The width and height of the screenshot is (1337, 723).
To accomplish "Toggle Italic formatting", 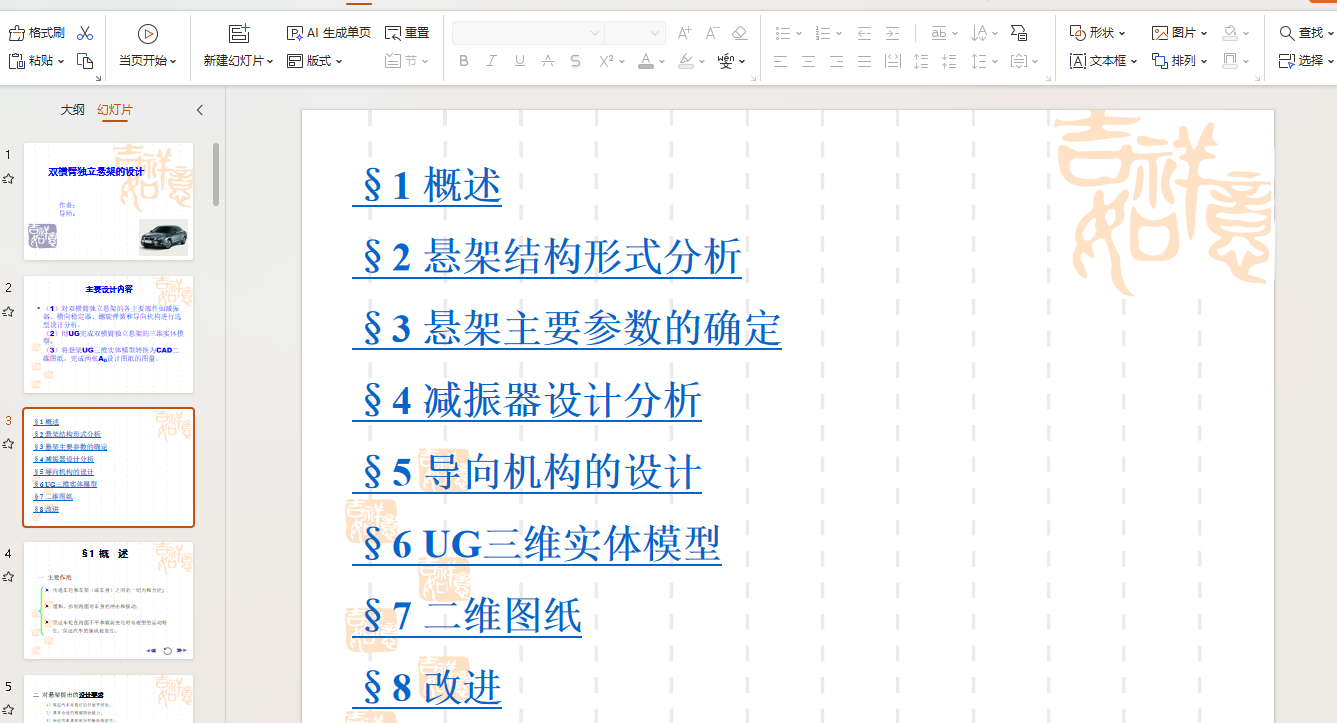I will tap(491, 61).
